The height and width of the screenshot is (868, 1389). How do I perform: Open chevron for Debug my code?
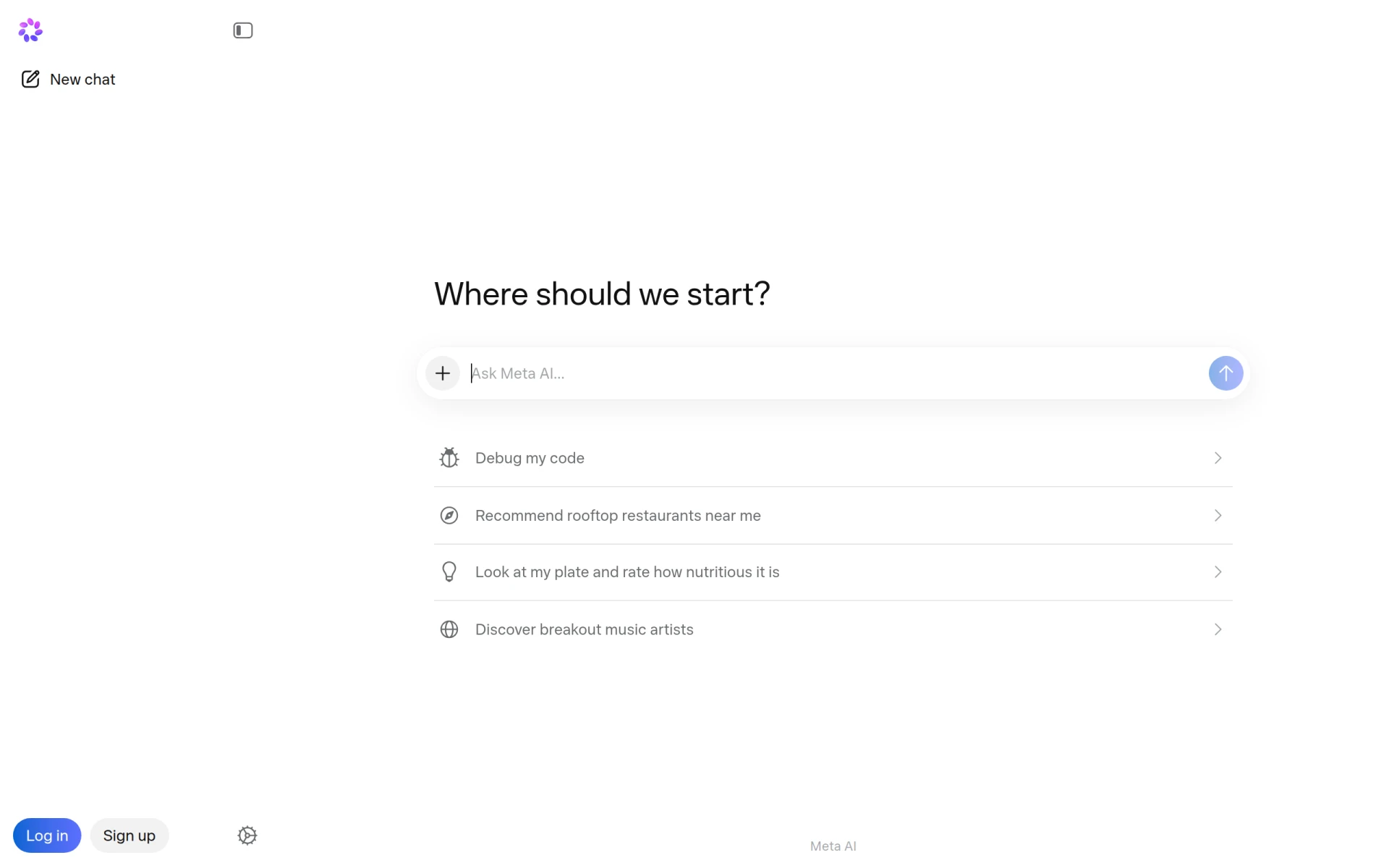click(1218, 458)
